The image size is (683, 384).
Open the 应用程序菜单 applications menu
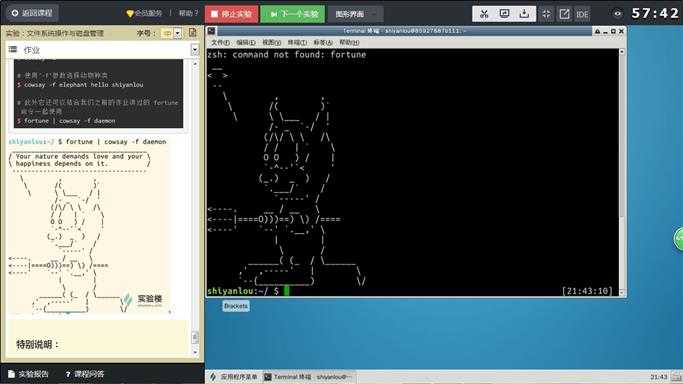tap(234, 377)
